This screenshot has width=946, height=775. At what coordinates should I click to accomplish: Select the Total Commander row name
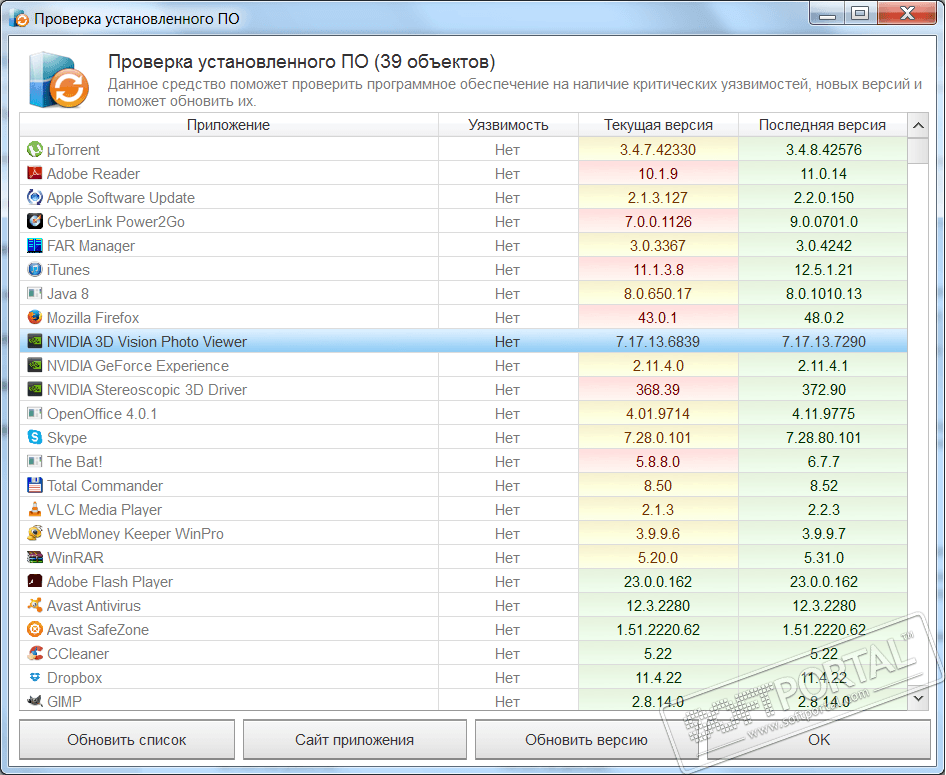click(105, 486)
